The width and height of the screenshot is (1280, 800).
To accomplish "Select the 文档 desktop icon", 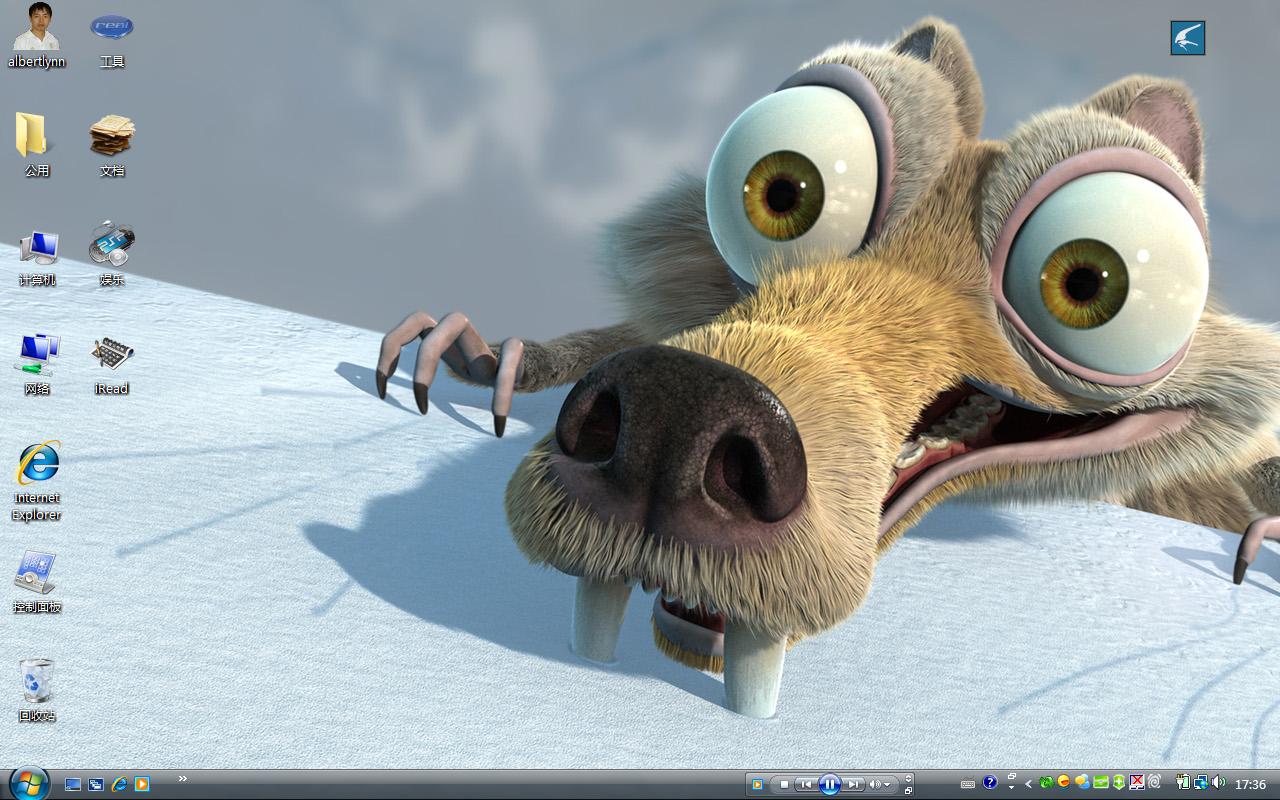I will coord(112,145).
